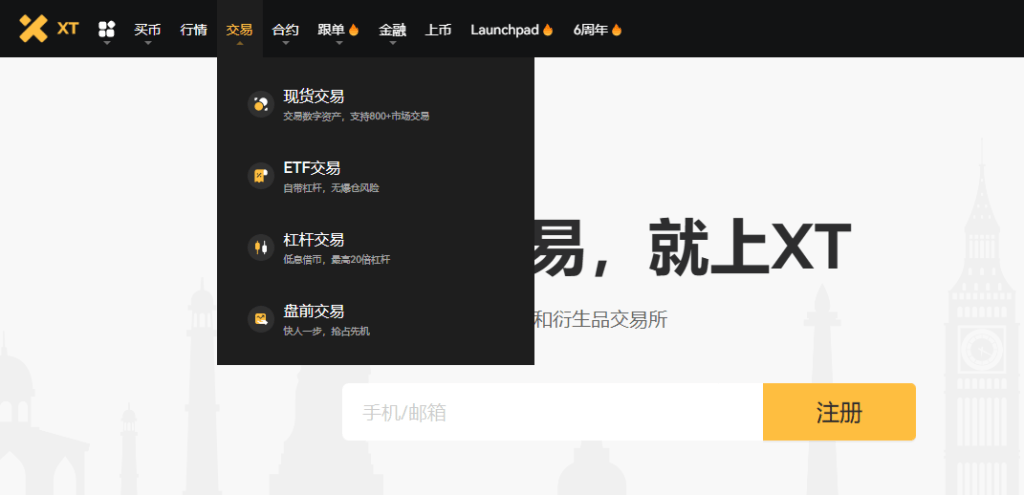Open the four-squares apps grid icon

(x=107, y=29)
